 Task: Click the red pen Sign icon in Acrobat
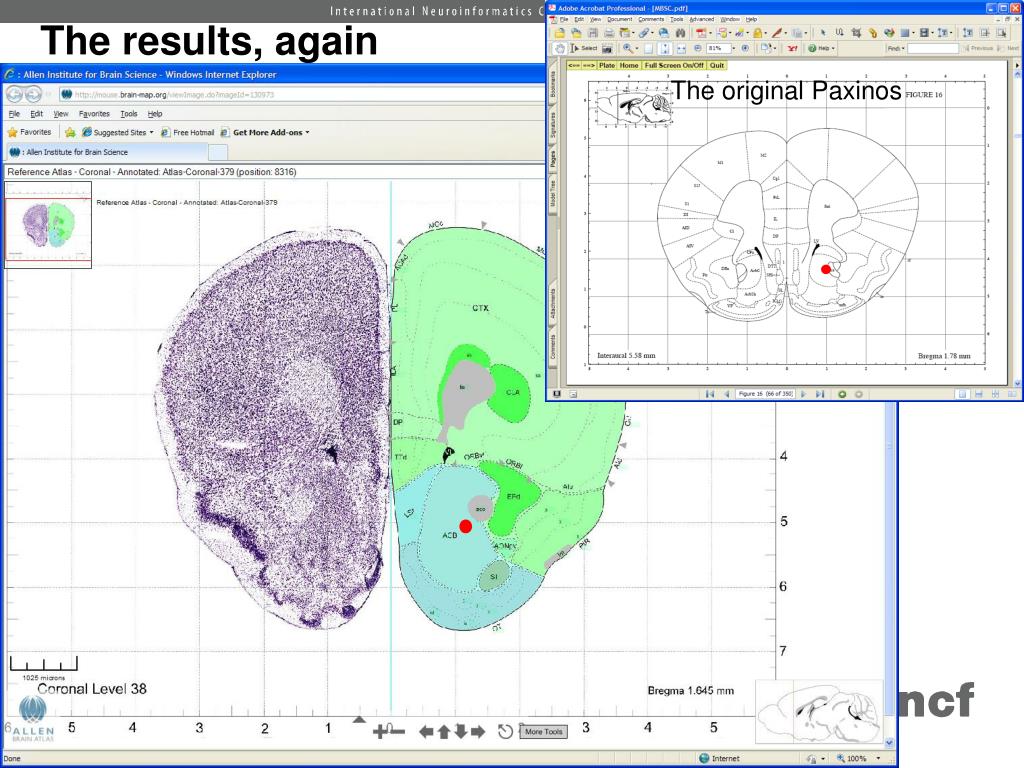click(x=776, y=33)
